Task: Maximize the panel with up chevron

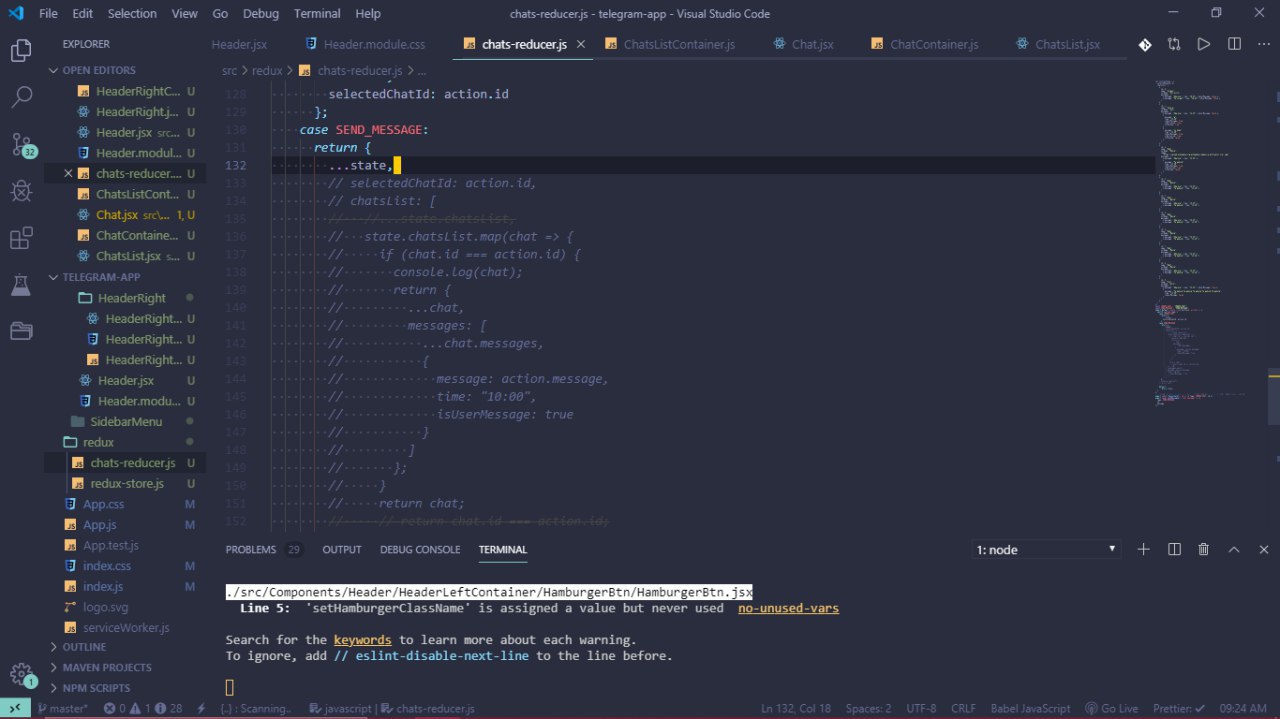Action: pyautogui.click(x=1234, y=549)
